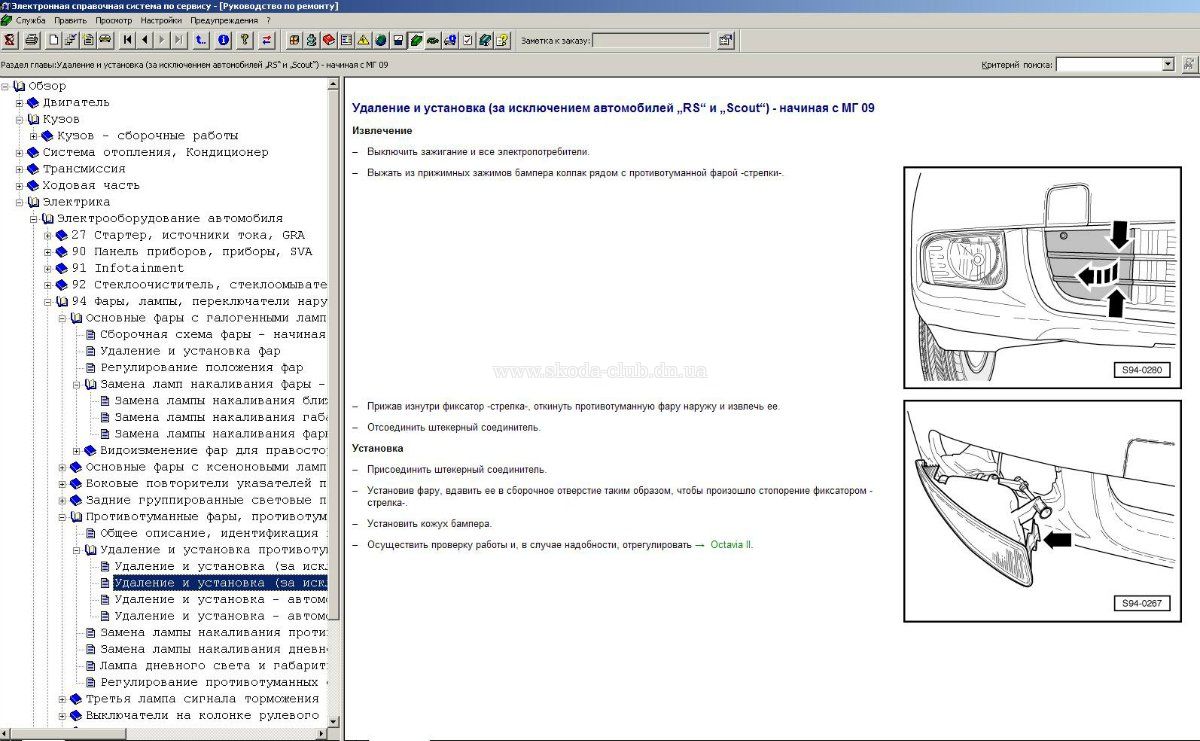Open the Критерий поиска dropdown arrow
Viewport: 1200px width, 741px height.
pos(1167,64)
